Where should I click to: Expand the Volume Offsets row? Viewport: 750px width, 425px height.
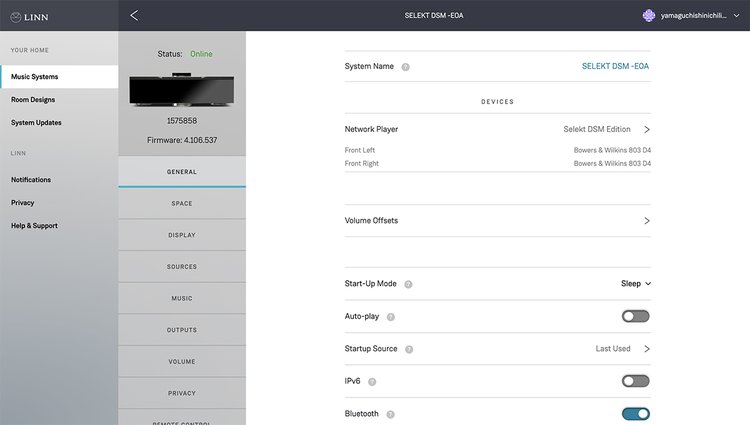646,220
